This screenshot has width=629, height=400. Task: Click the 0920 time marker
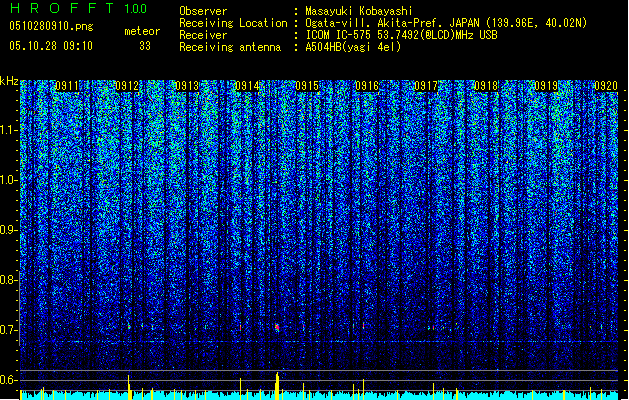[x=606, y=86]
